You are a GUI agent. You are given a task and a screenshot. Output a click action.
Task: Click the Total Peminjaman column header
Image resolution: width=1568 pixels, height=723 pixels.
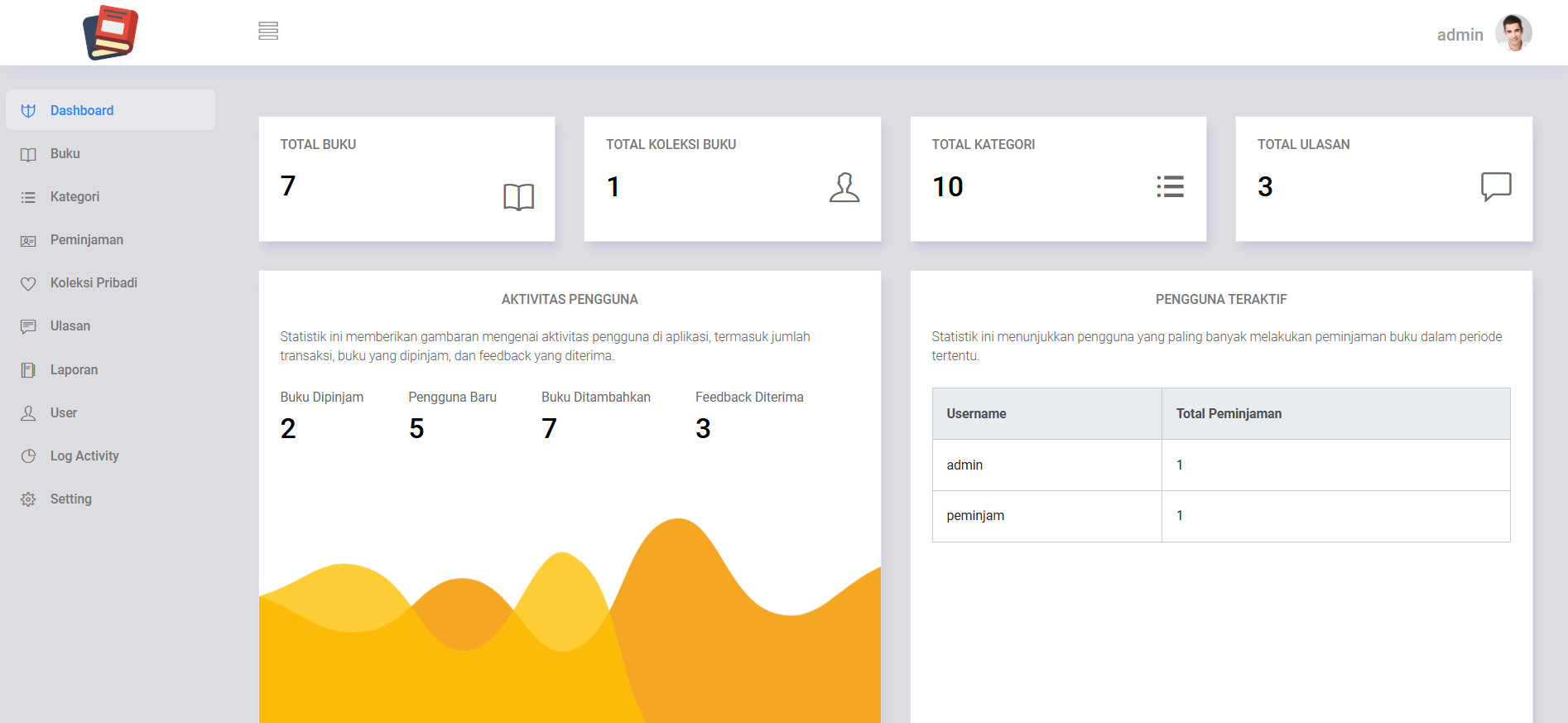click(1229, 414)
